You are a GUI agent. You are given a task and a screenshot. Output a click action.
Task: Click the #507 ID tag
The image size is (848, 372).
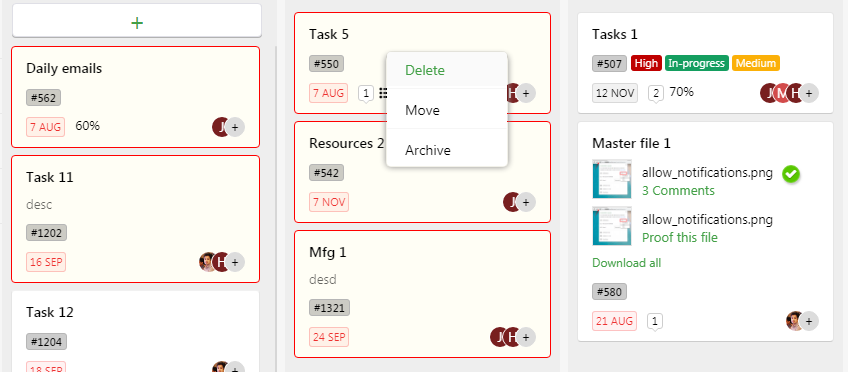click(x=610, y=63)
